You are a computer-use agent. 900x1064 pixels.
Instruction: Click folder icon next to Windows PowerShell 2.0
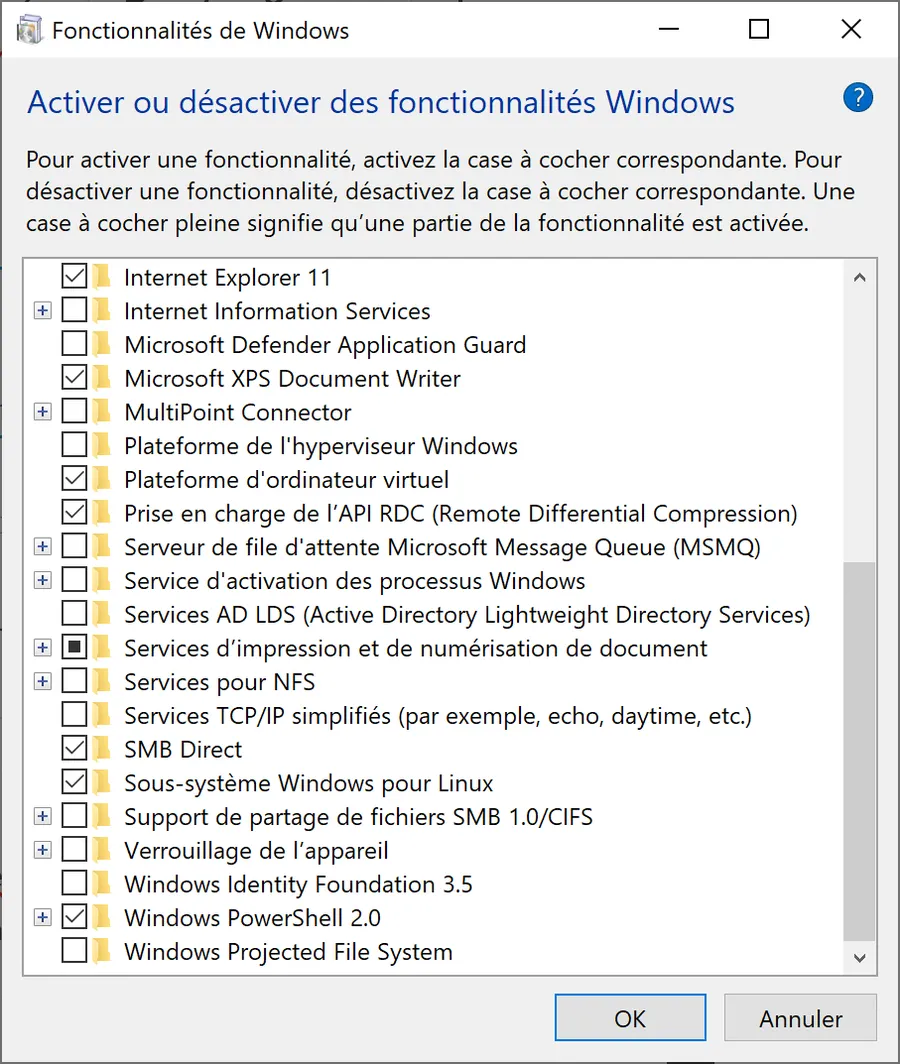101,917
